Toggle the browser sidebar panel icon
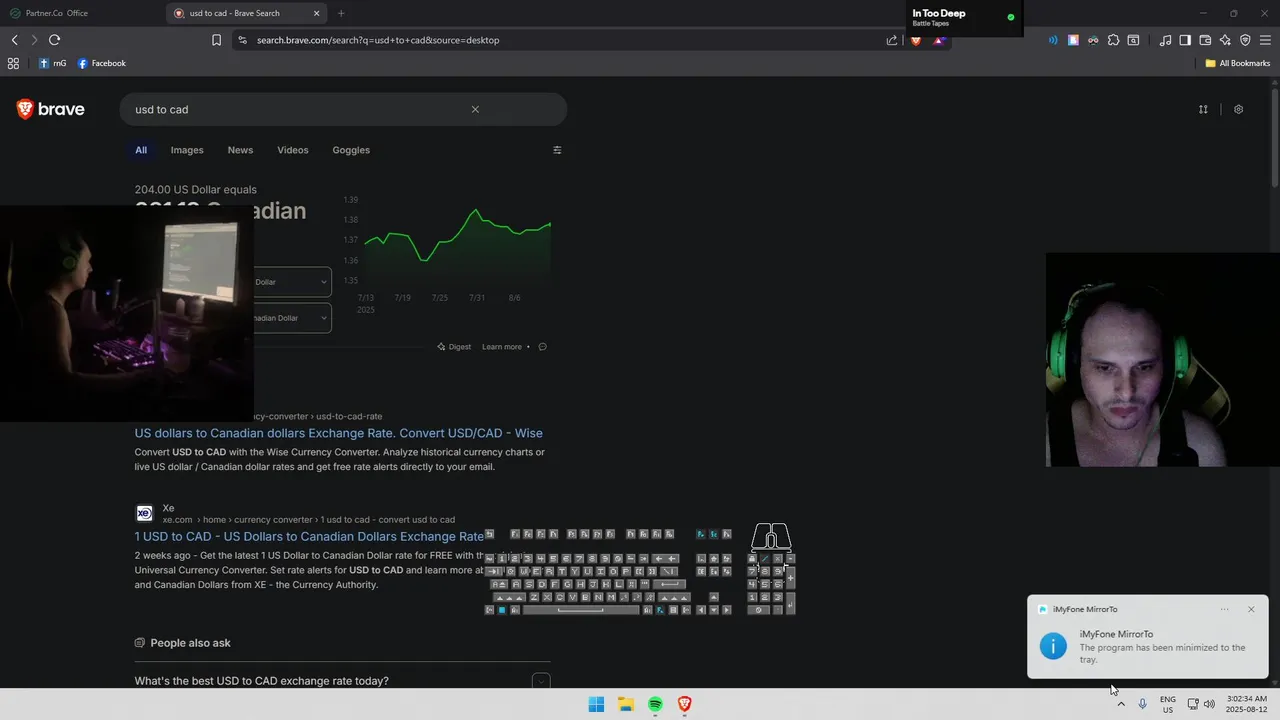 (x=1185, y=40)
